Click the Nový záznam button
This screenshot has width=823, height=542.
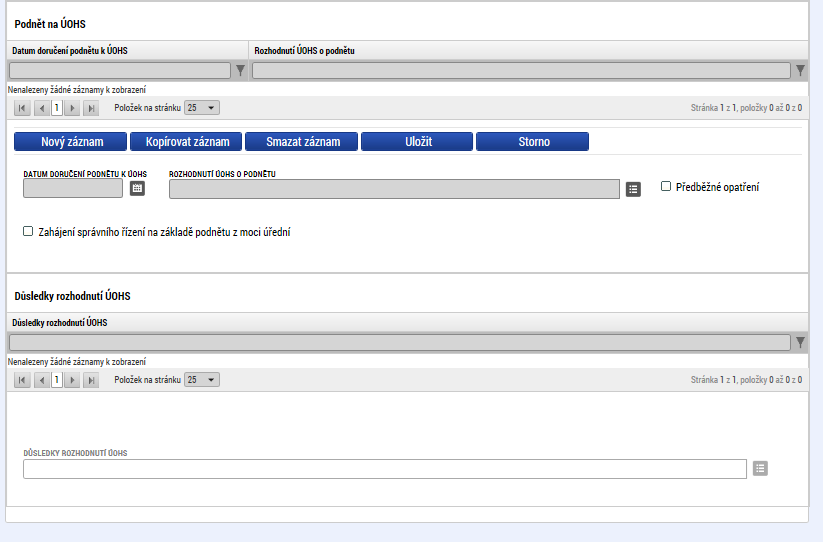coord(70,142)
